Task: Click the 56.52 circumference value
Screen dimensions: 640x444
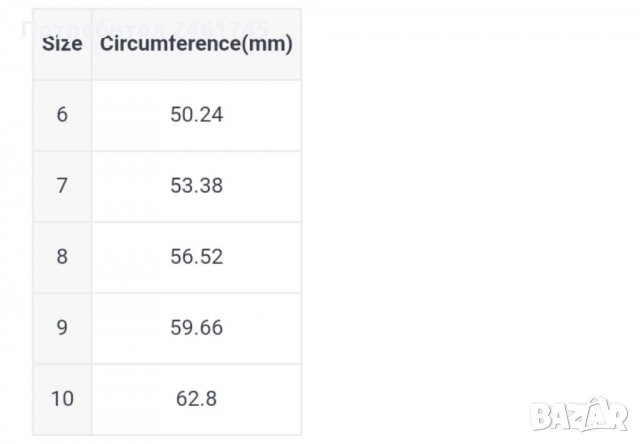Action: pyautogui.click(x=196, y=257)
